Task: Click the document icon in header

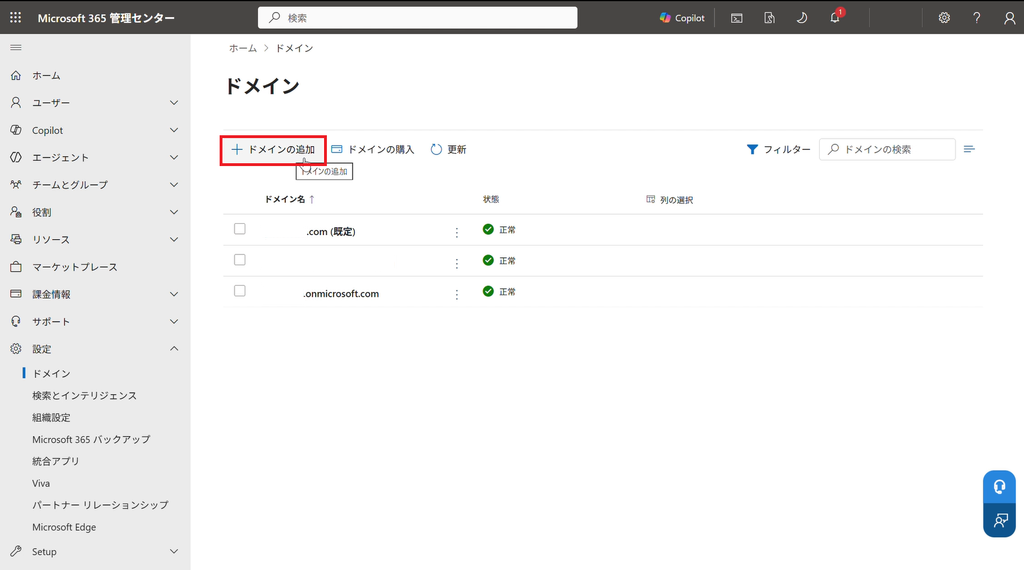Action: click(x=769, y=18)
